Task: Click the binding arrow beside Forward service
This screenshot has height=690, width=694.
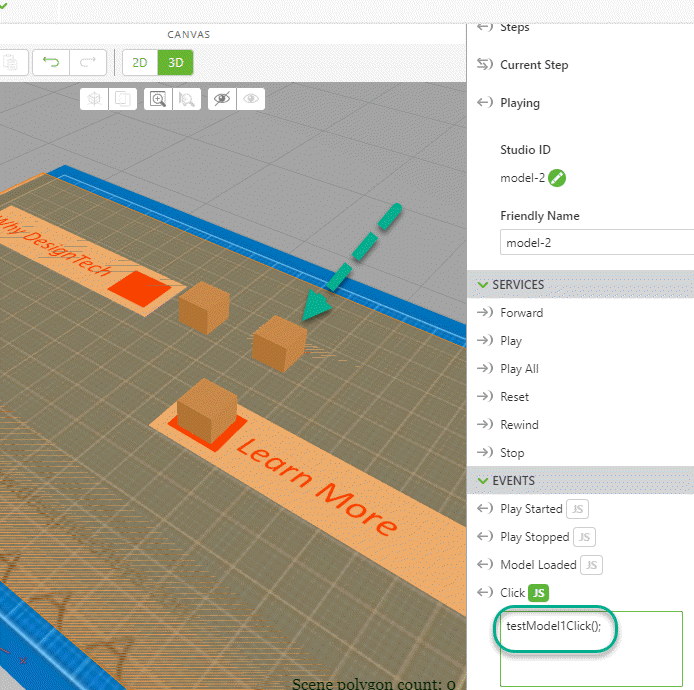Action: pos(485,313)
